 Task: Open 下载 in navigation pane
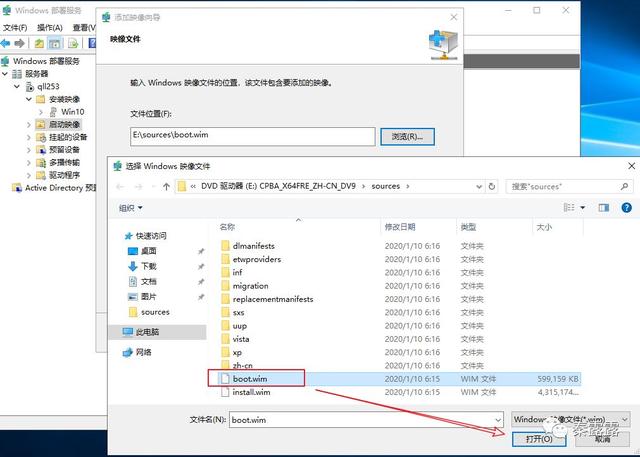[x=142, y=266]
